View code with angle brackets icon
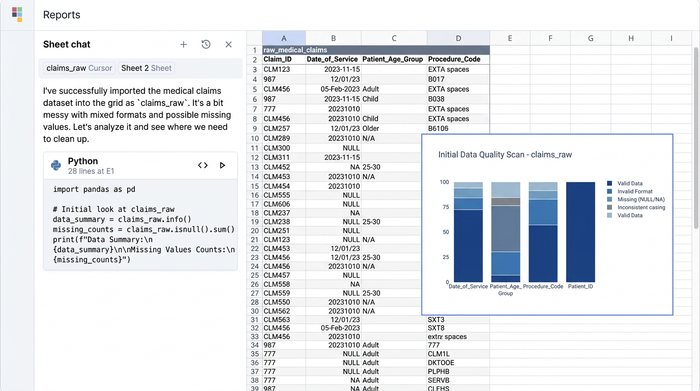The width and height of the screenshot is (700, 391). point(203,165)
